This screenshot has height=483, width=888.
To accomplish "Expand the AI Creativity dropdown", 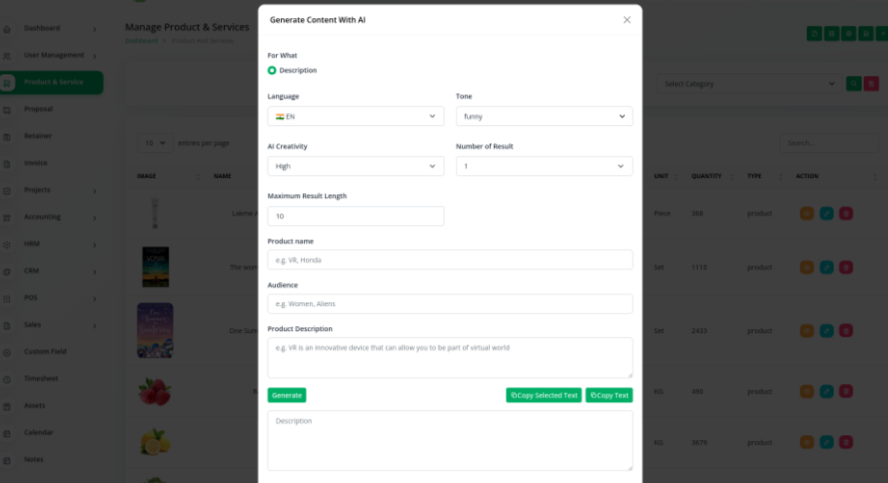I will [x=356, y=166].
